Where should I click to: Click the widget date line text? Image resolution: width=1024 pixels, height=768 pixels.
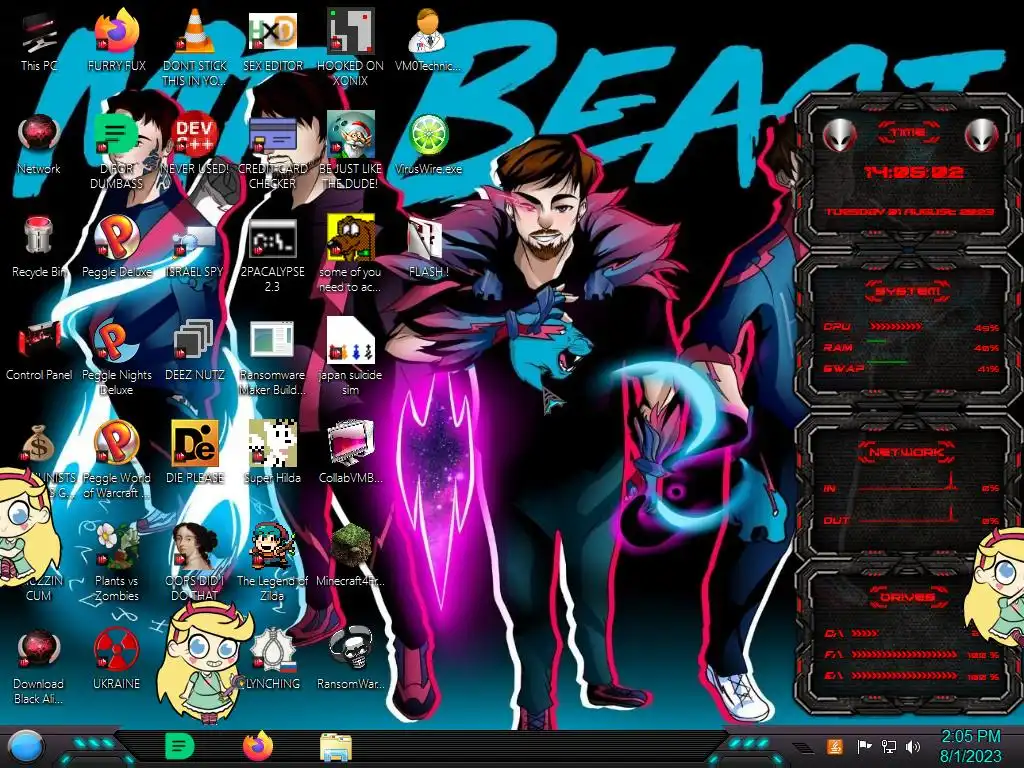(x=910, y=212)
